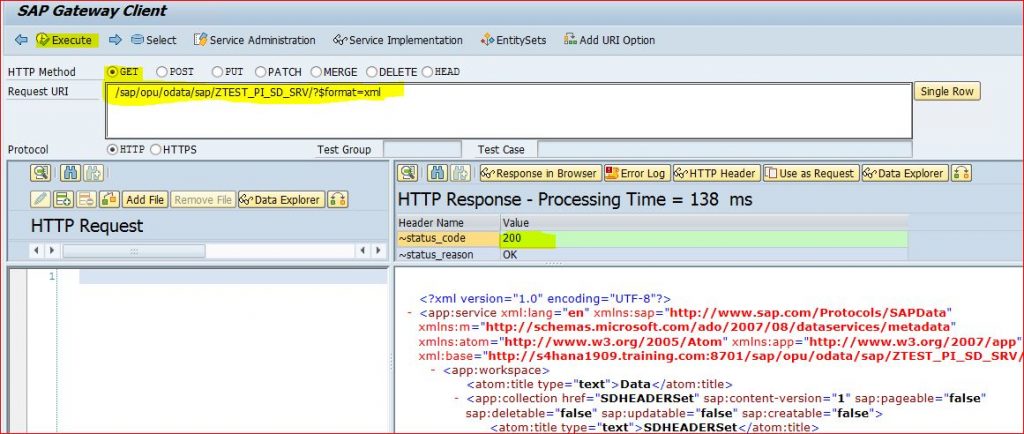Open Response in Browser
Image resolution: width=1024 pixels, height=434 pixels.
pos(540,173)
